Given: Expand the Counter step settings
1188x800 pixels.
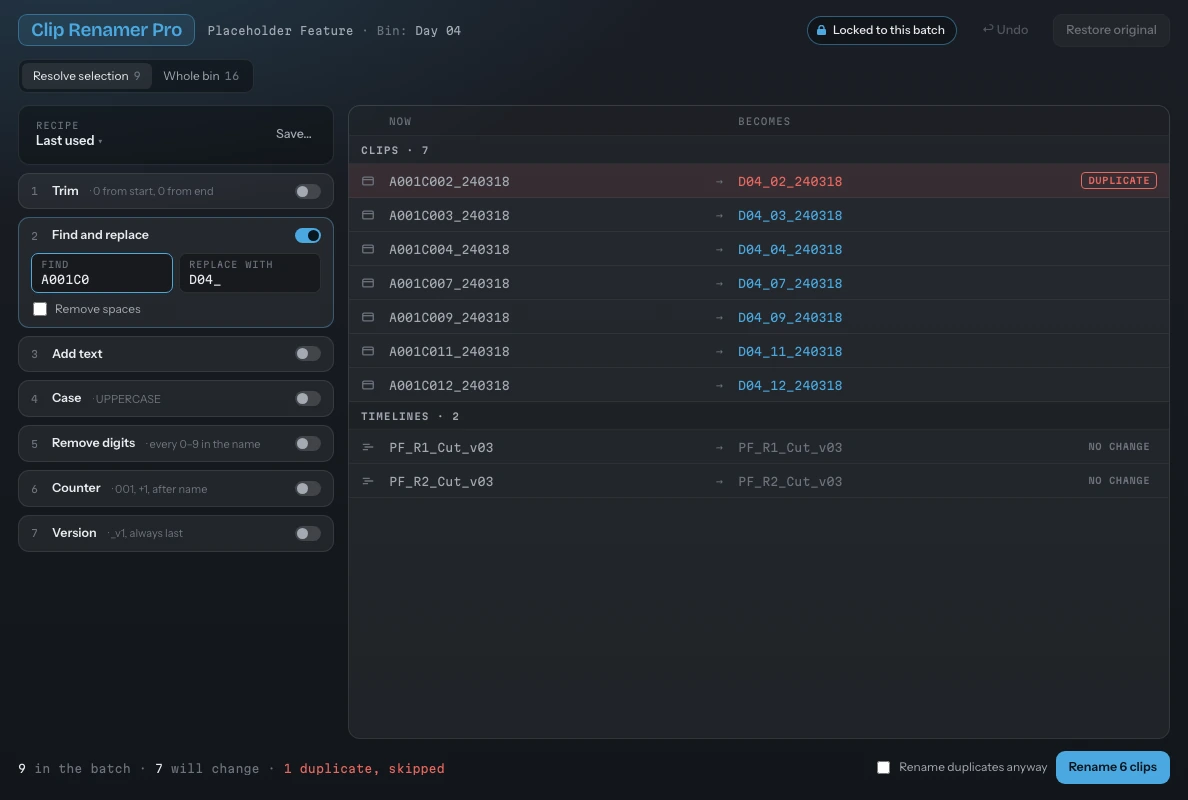Looking at the screenshot, I should click(x=176, y=489).
